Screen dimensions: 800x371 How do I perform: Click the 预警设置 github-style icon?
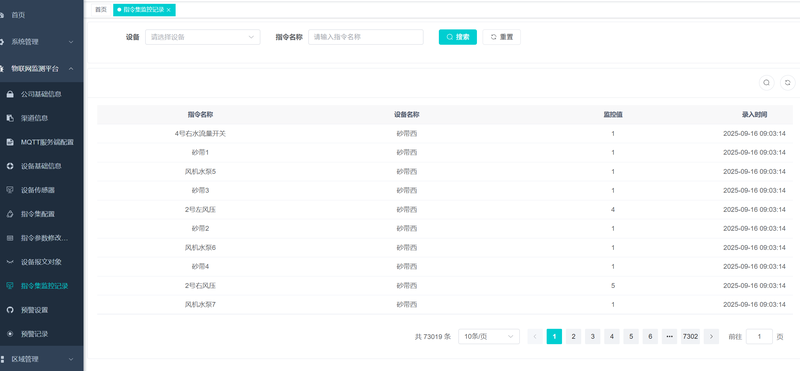[10, 310]
